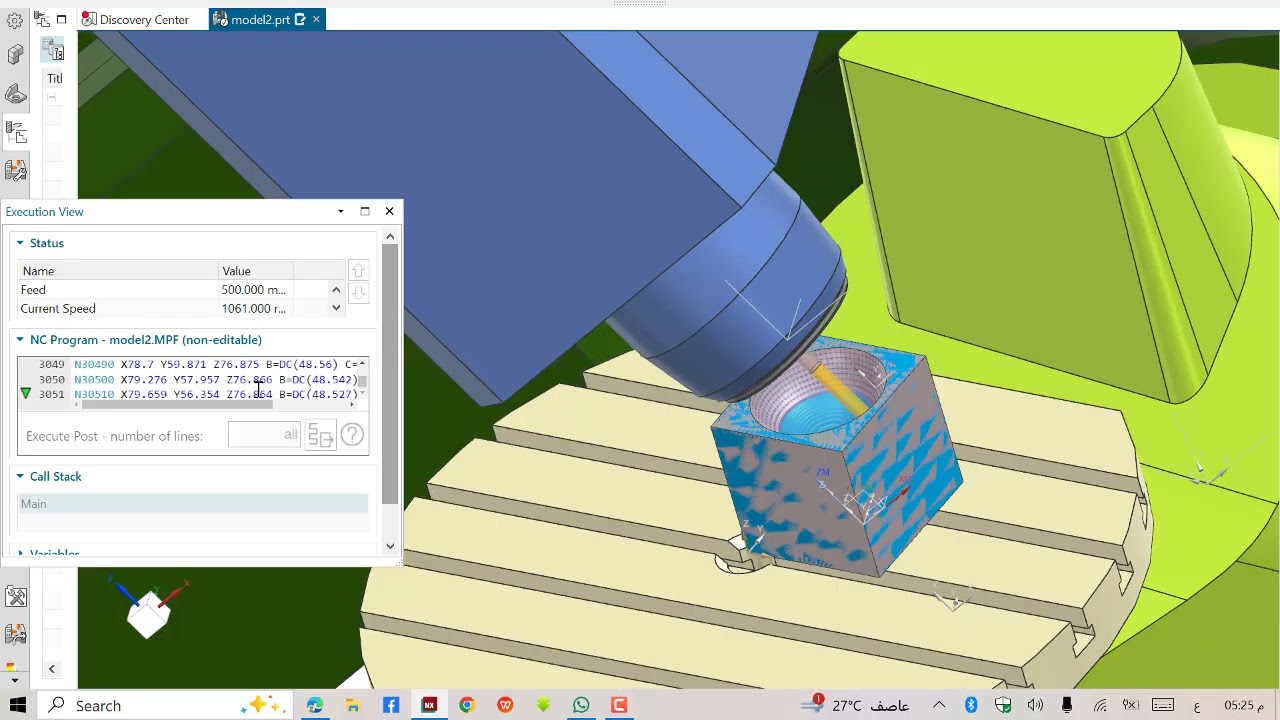Switch to the Discovery Center tab
1280x720 pixels.
135,19
